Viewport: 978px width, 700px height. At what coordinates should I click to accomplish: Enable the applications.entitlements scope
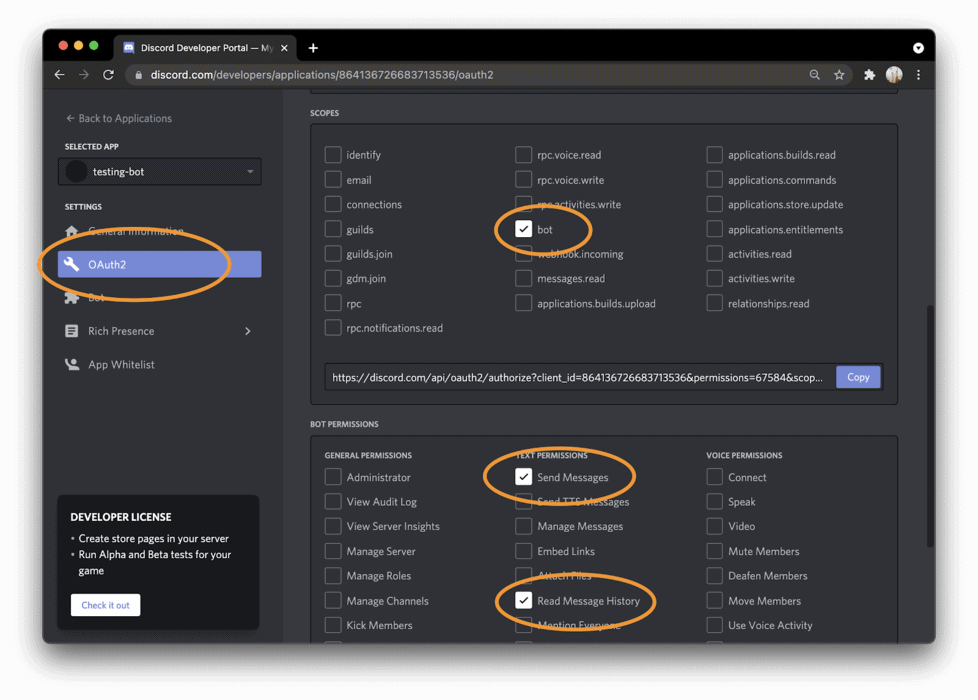click(715, 229)
